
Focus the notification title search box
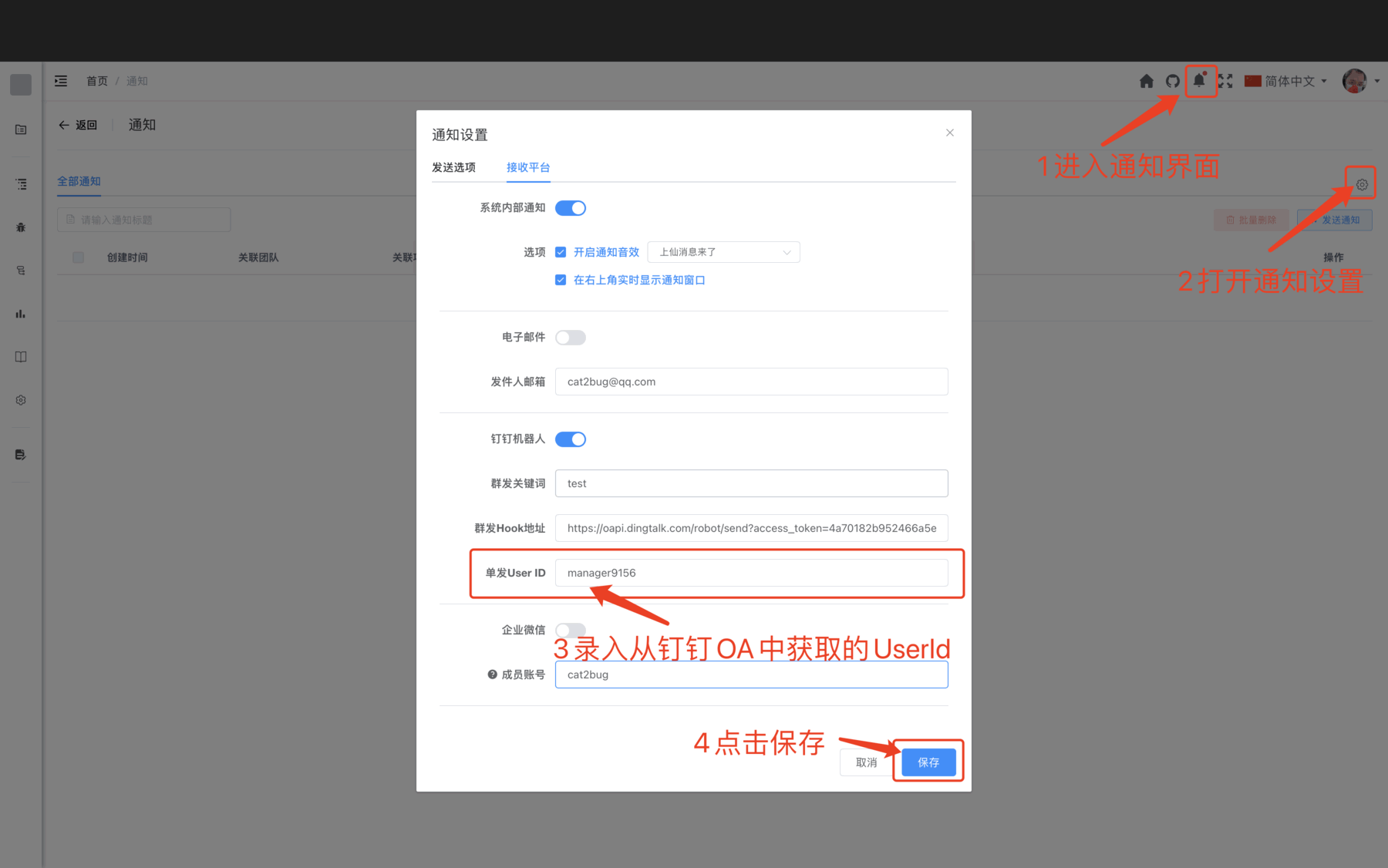pos(144,220)
